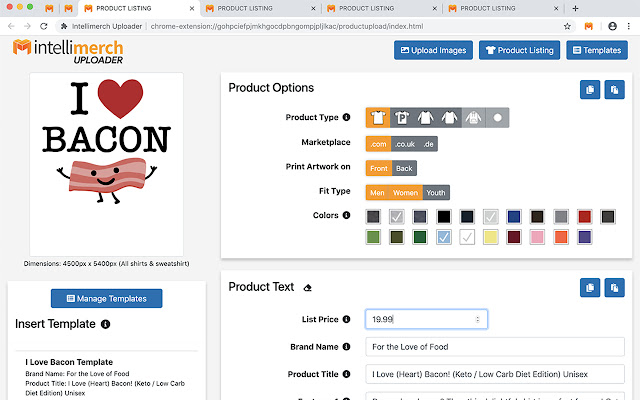Screen dimensions: 640x400
Task: Open the Templates button
Action: pyautogui.click(x=597, y=50)
